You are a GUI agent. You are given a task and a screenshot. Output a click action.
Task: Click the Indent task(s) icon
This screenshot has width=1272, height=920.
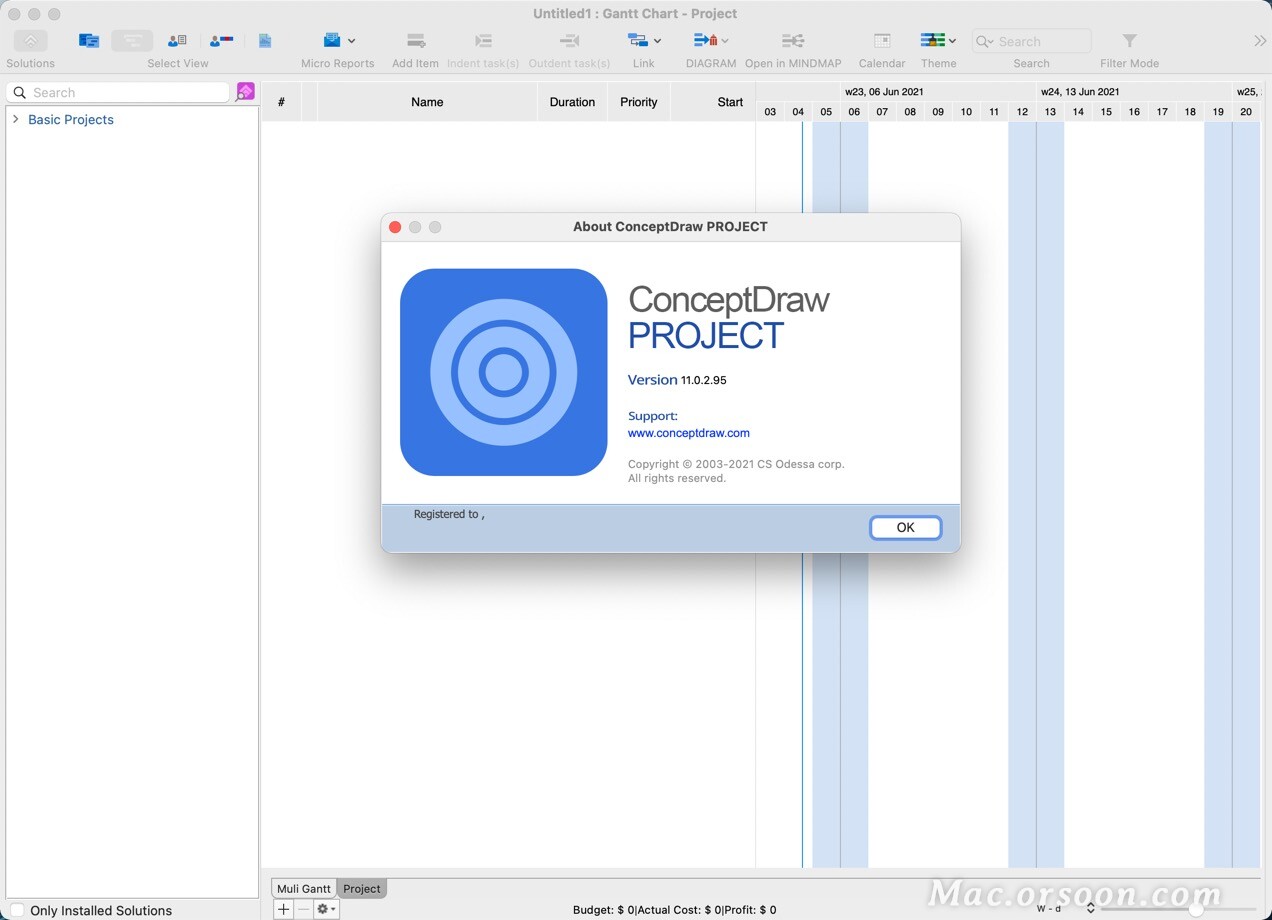483,41
